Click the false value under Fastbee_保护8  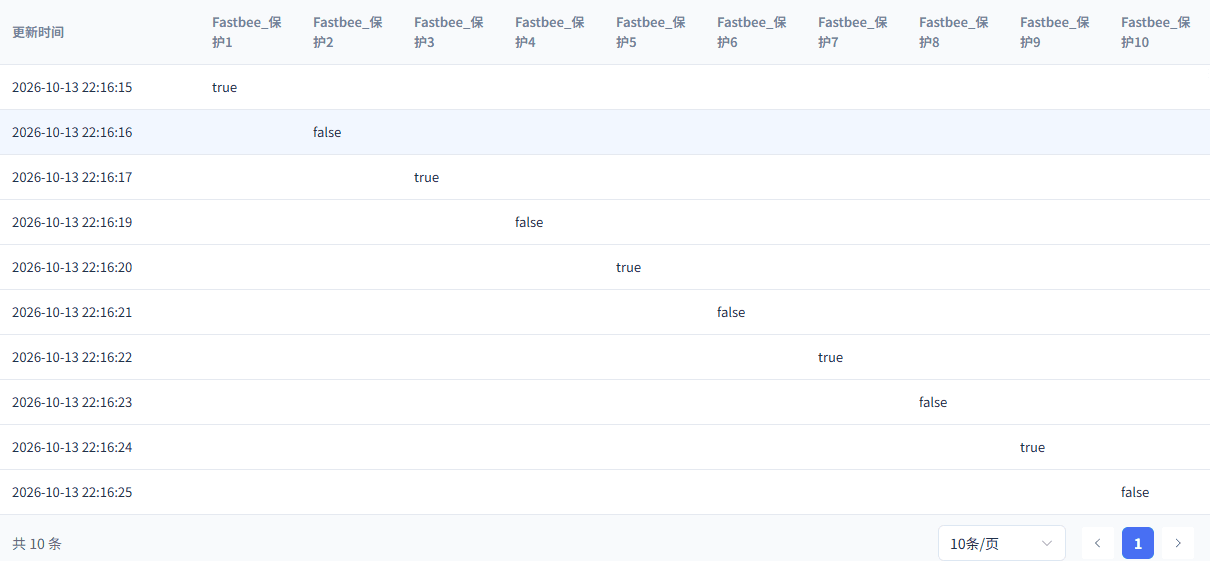click(x=933, y=402)
